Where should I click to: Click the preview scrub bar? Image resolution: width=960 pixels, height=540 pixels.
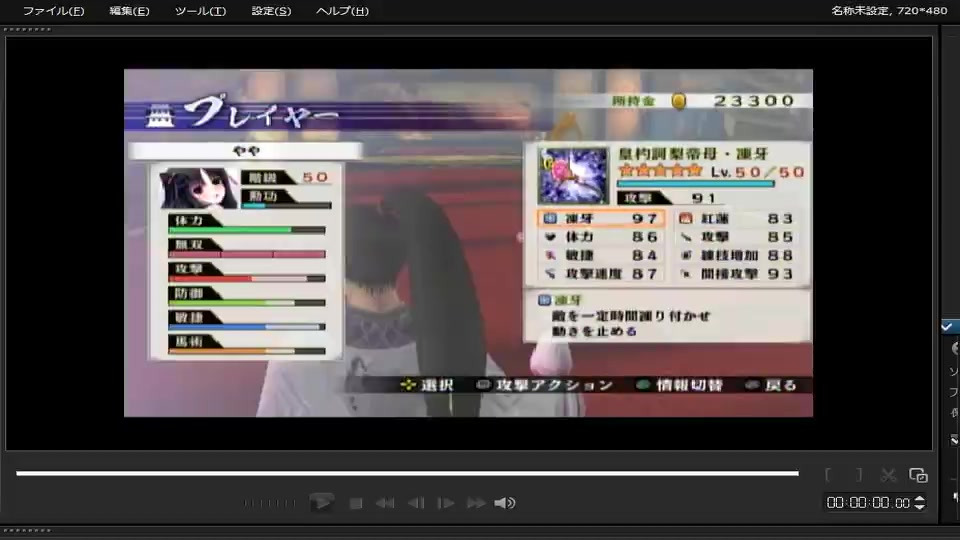point(407,473)
